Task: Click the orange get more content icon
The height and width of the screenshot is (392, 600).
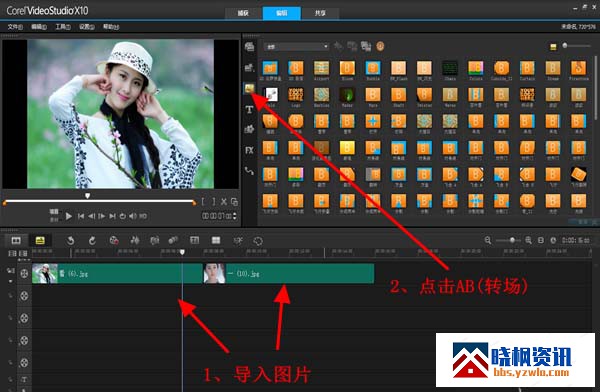Action: pyautogui.click(x=380, y=46)
